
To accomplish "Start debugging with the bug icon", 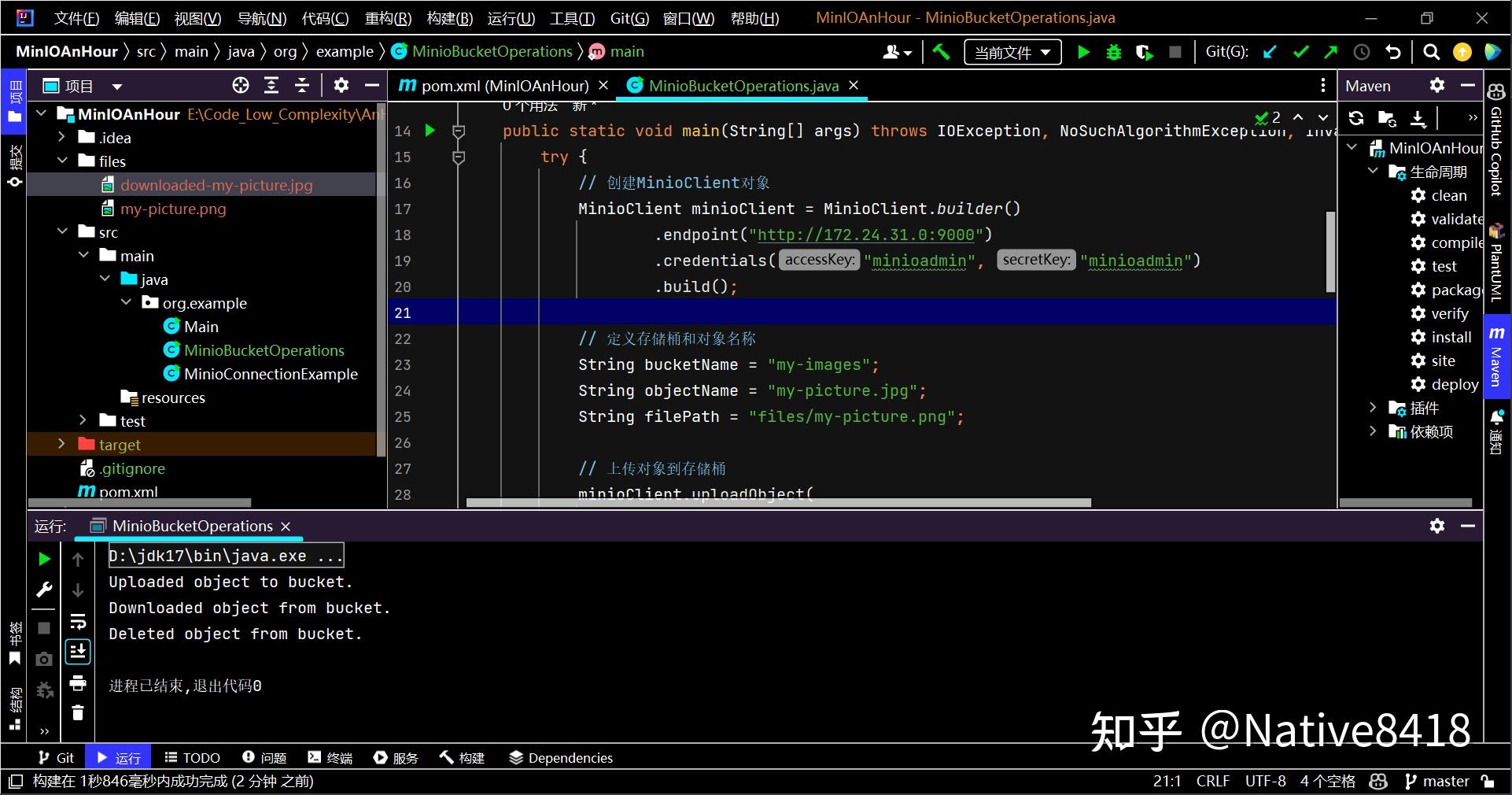I will click(1114, 52).
